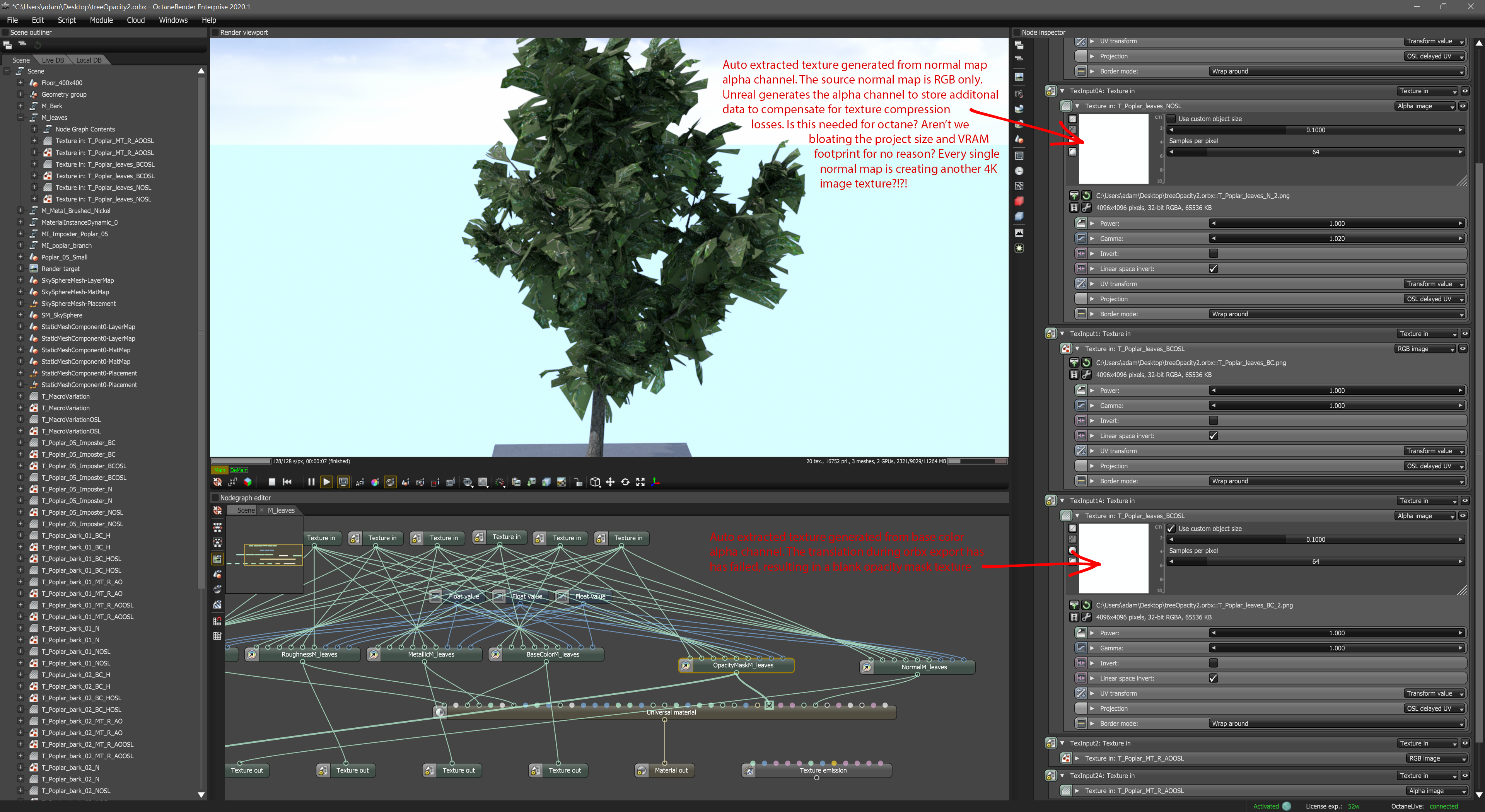1485x812 pixels.
Task: Click the stop render button
Action: (x=271, y=482)
